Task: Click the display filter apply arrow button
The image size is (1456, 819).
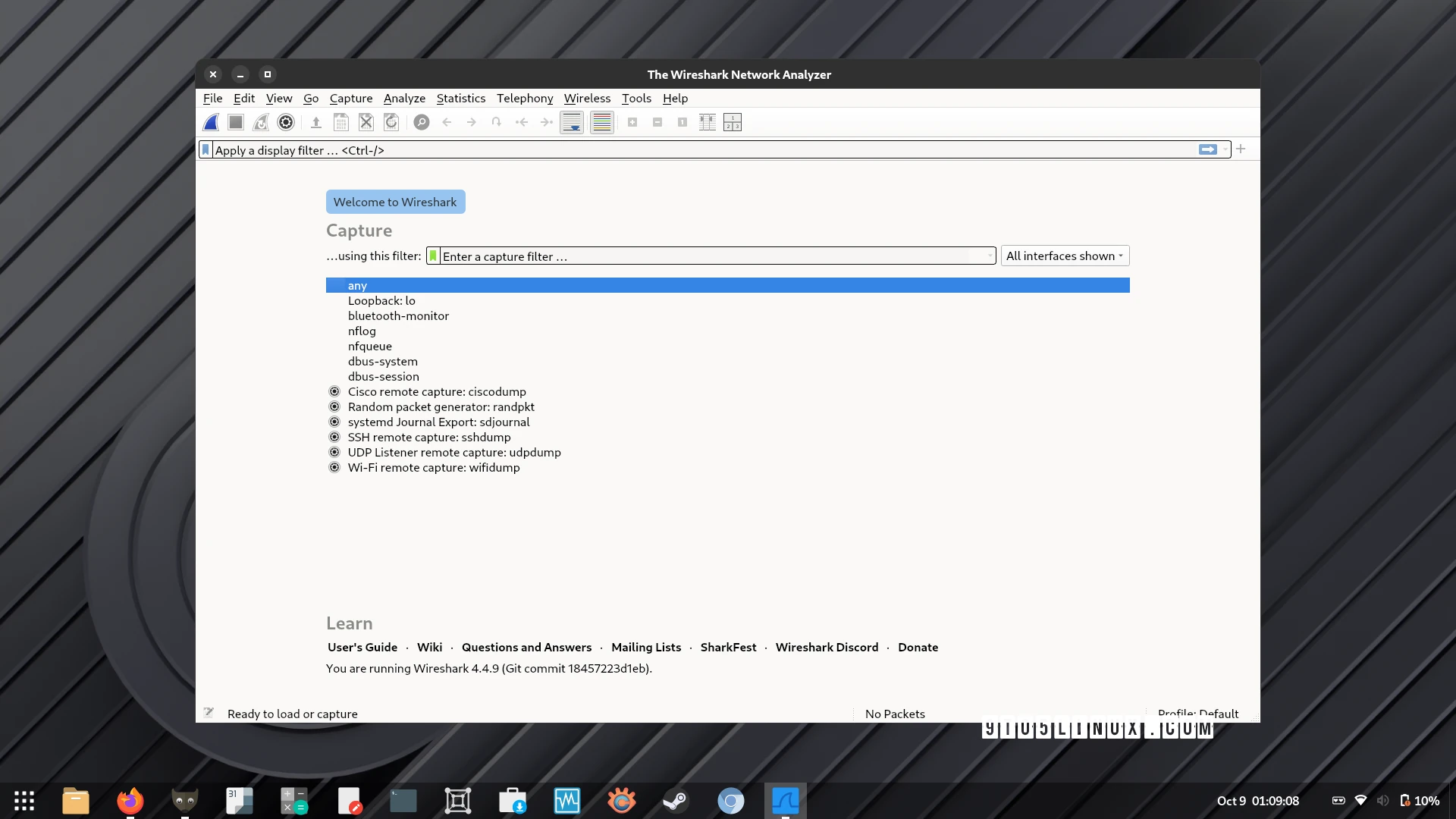Action: (1208, 150)
